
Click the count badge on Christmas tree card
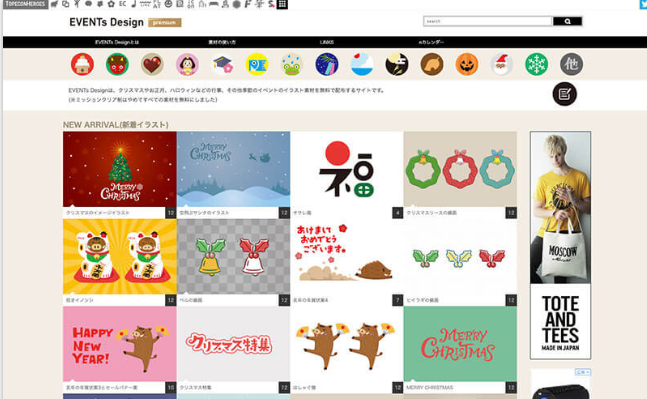click(x=171, y=213)
